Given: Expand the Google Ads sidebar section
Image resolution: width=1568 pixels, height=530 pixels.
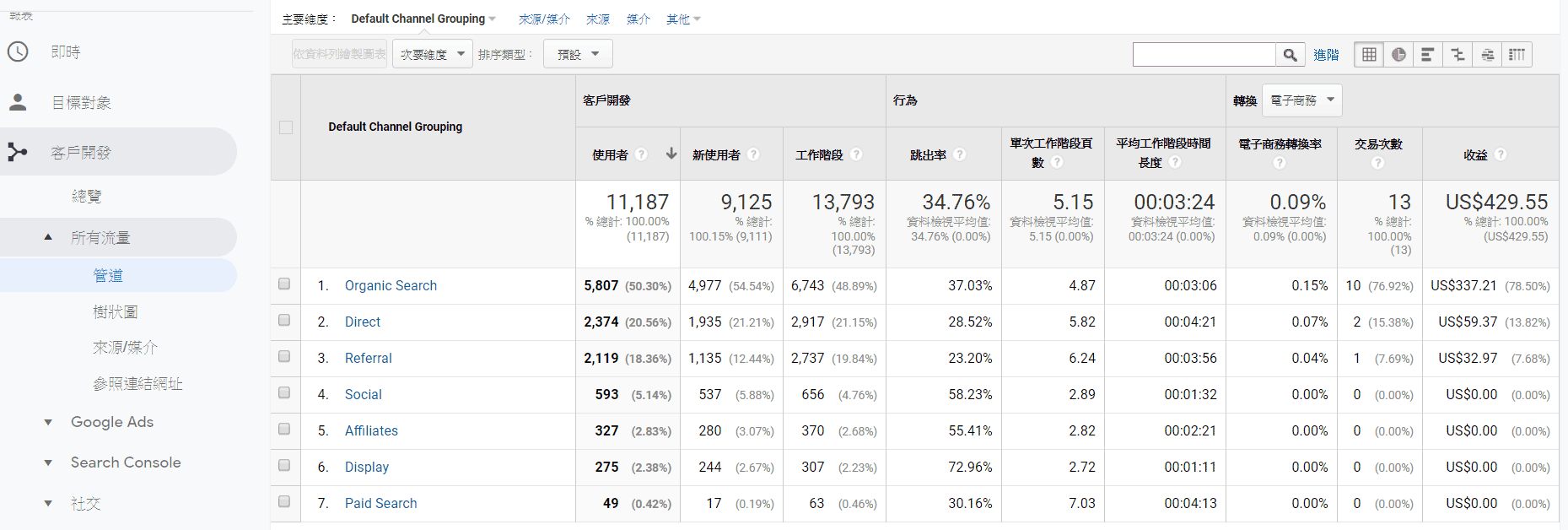Looking at the screenshot, I should pos(111,422).
